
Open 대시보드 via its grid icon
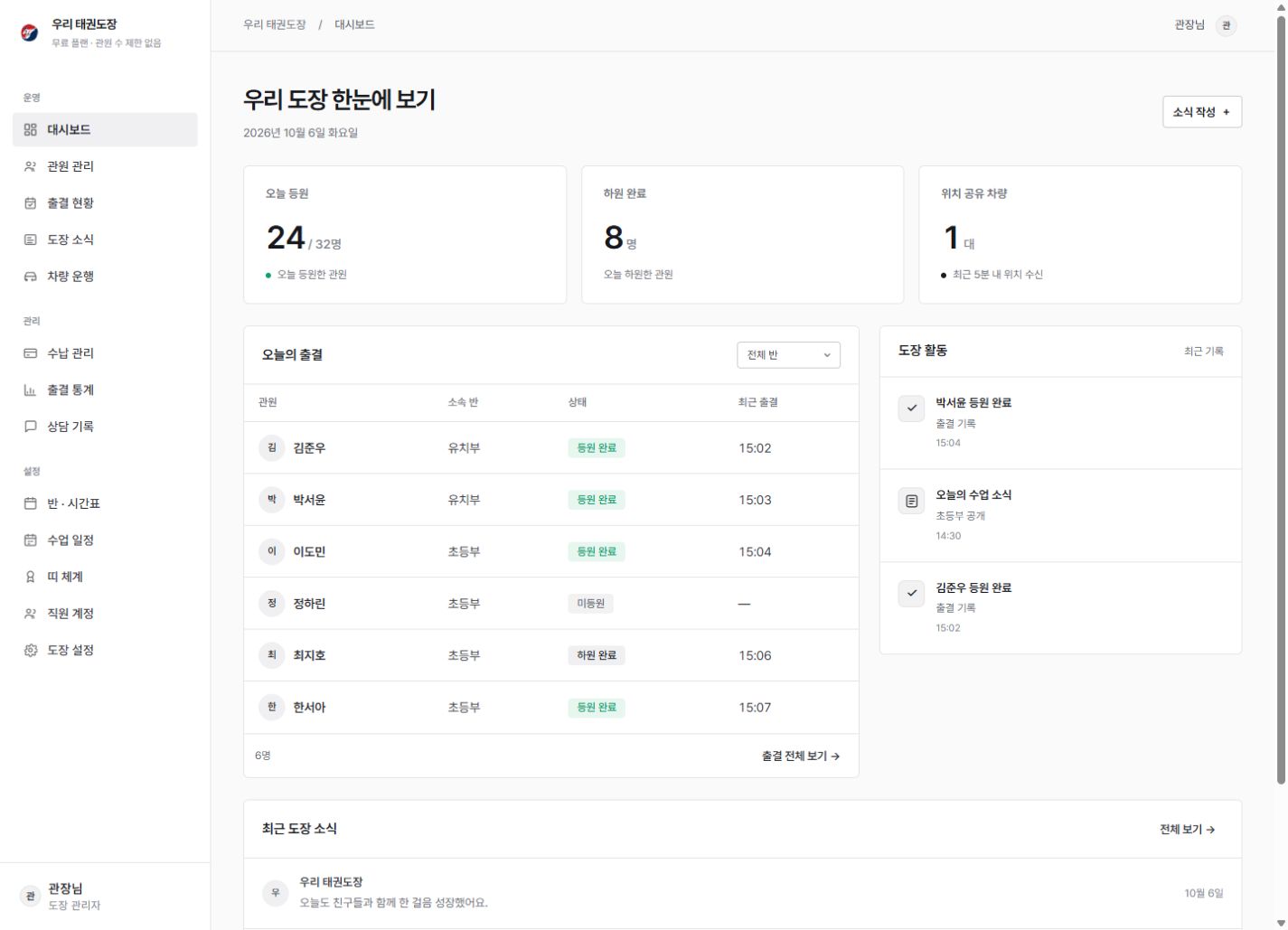coord(31,130)
